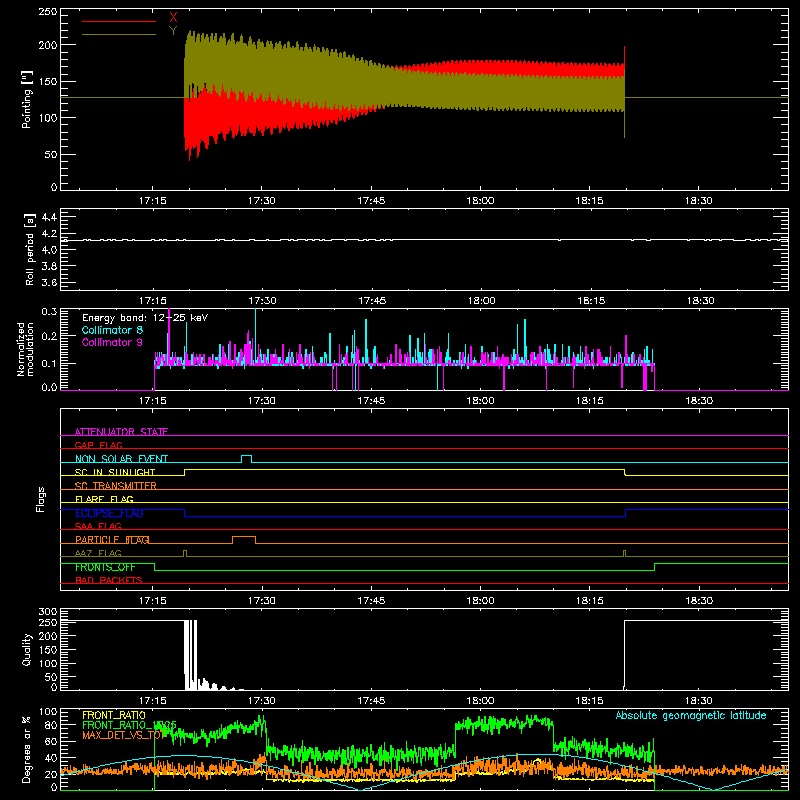Click the NON_SOLAR_EVENT flag label
The height and width of the screenshot is (800, 800).
(x=121, y=459)
